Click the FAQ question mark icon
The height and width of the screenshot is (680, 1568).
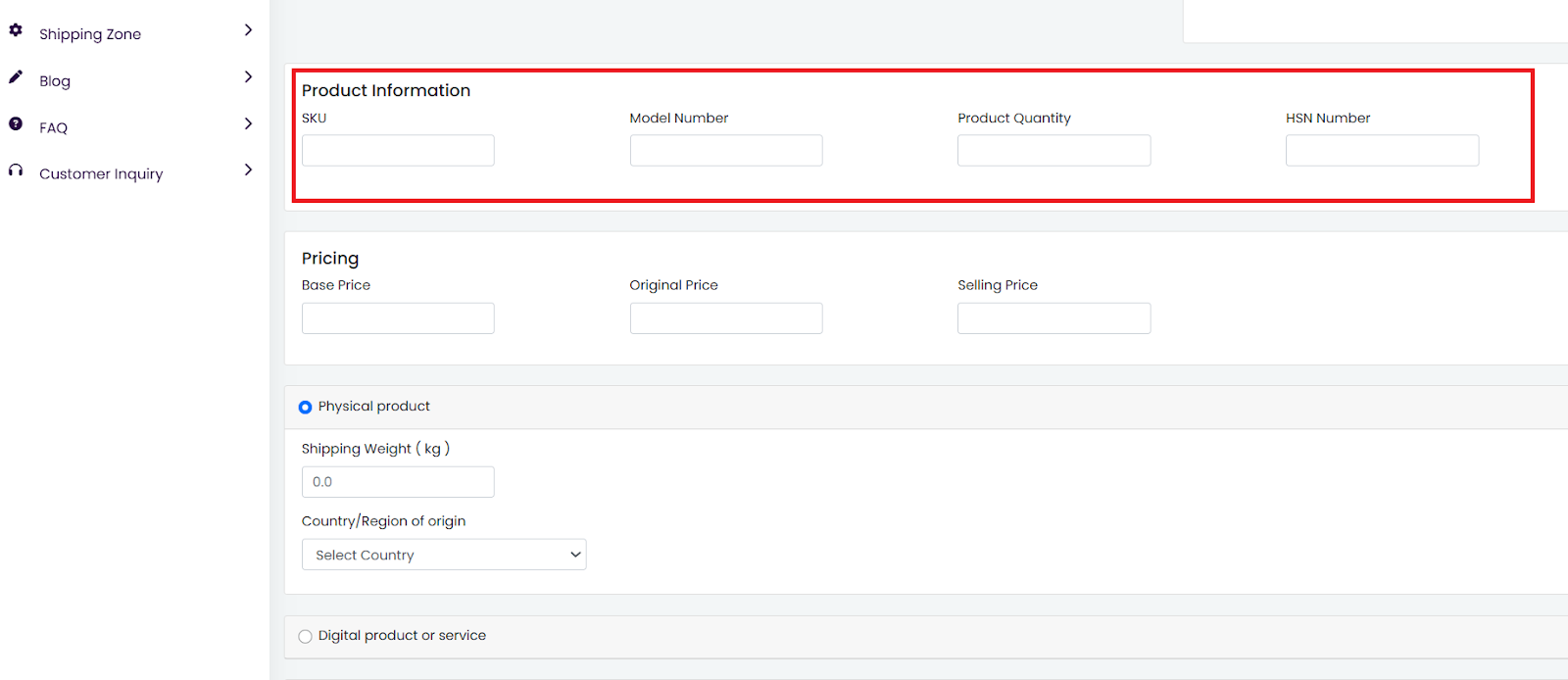pos(16,124)
